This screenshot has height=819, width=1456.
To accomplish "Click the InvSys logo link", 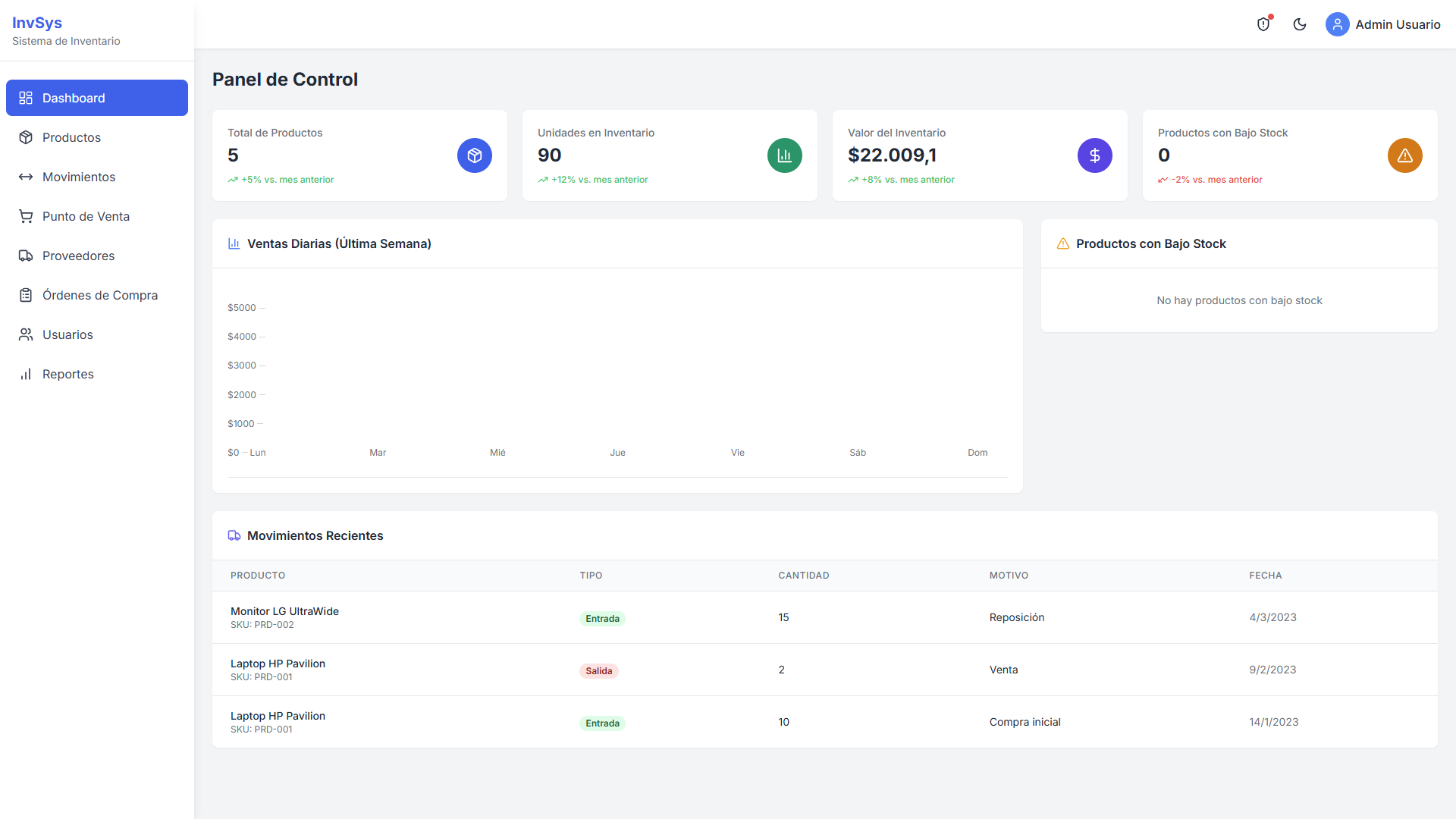I will (x=37, y=23).
